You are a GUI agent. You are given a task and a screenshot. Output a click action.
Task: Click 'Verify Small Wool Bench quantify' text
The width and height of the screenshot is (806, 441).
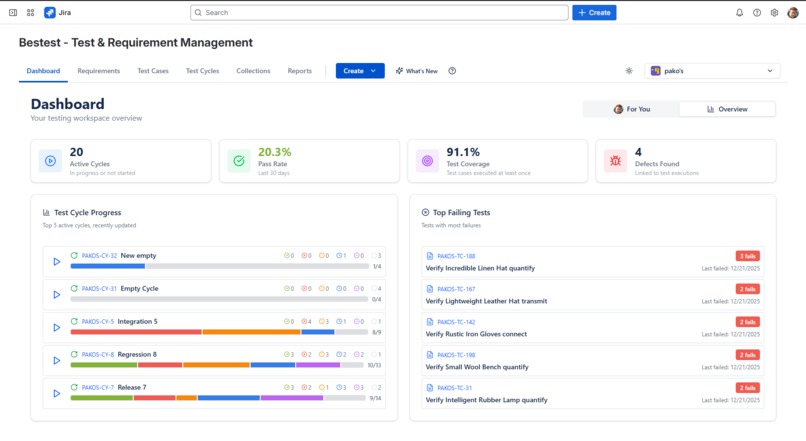coord(477,367)
